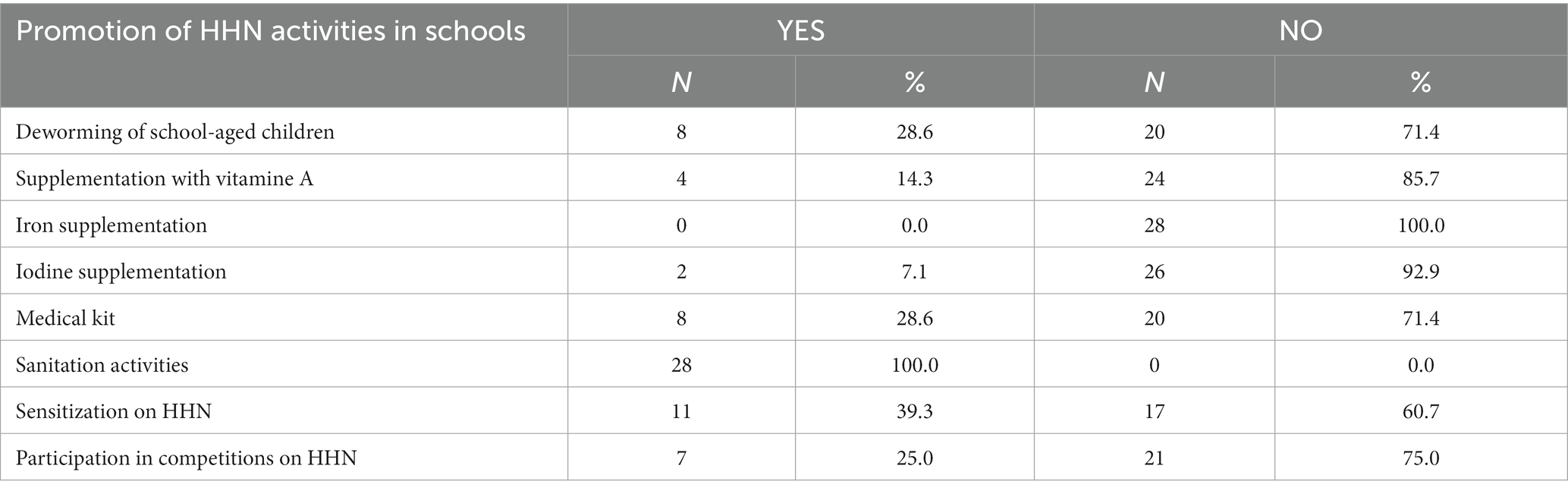Screen dimensions: 1568x494
Task: Select 'Supplementation with vitamine A' row label
Action: point(164,178)
